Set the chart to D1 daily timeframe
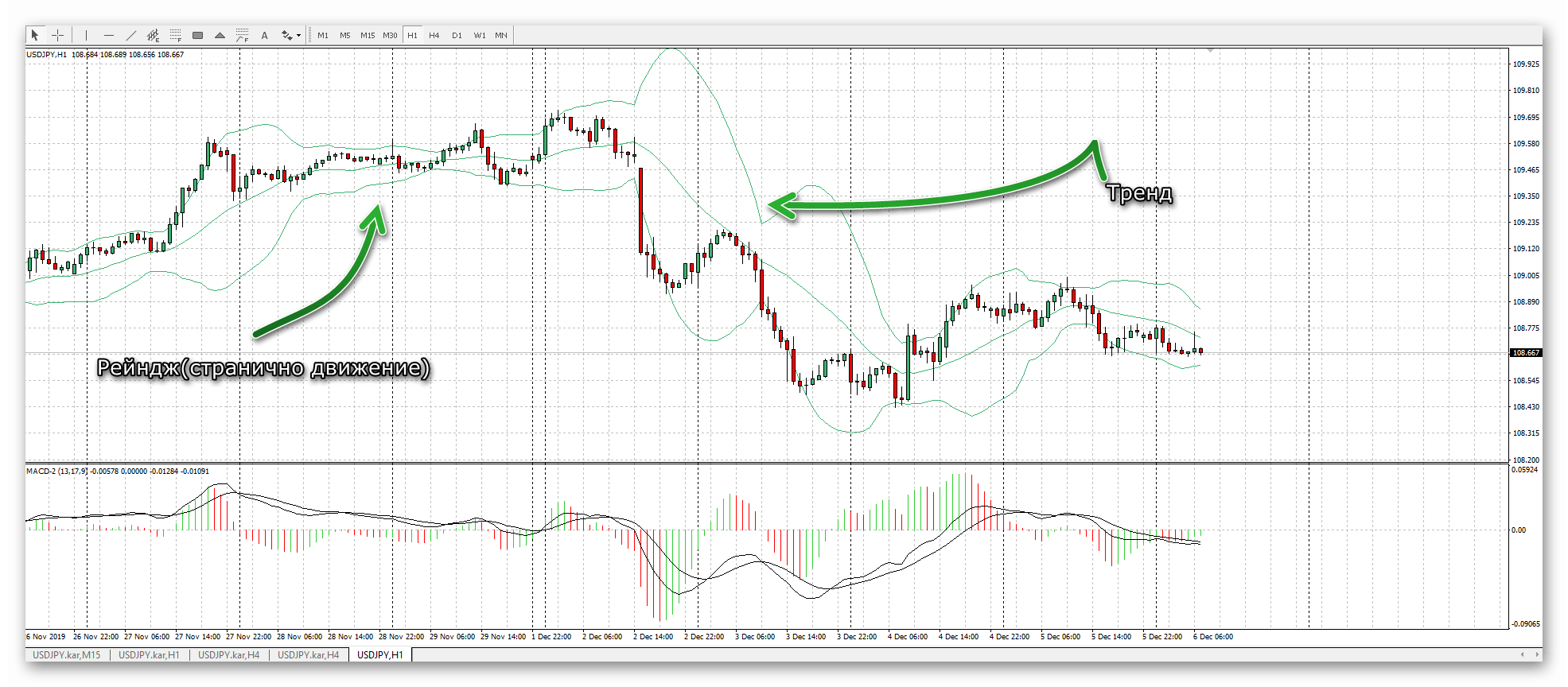 point(457,35)
